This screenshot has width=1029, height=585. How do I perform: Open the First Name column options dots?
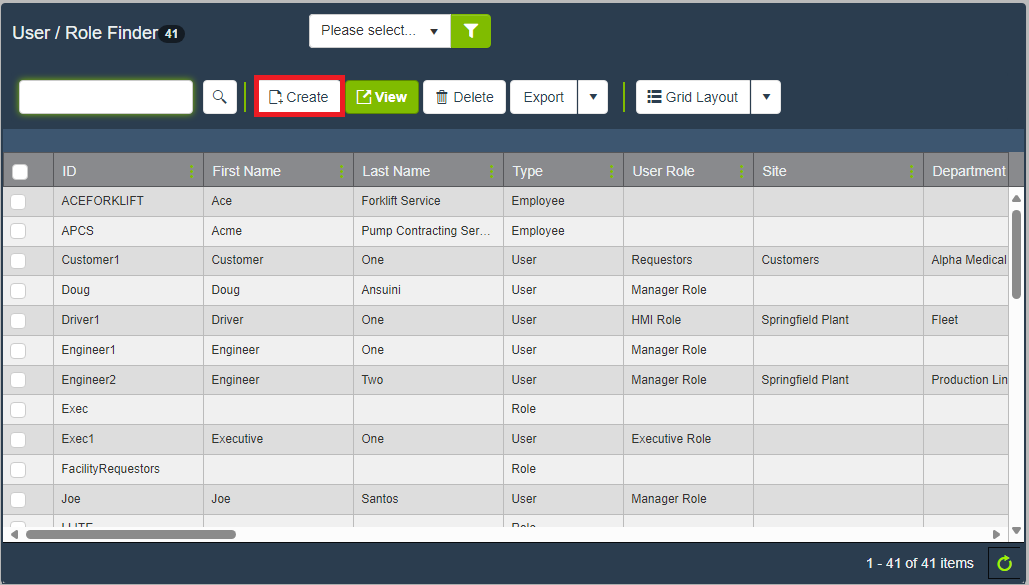[342, 172]
